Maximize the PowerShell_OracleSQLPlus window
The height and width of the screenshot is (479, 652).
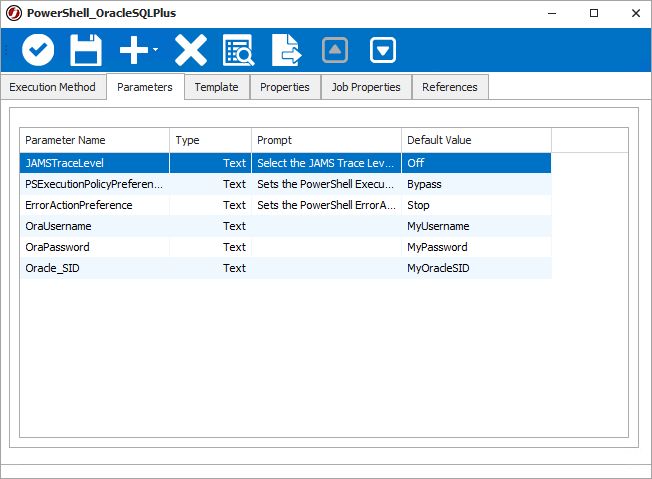(x=594, y=13)
